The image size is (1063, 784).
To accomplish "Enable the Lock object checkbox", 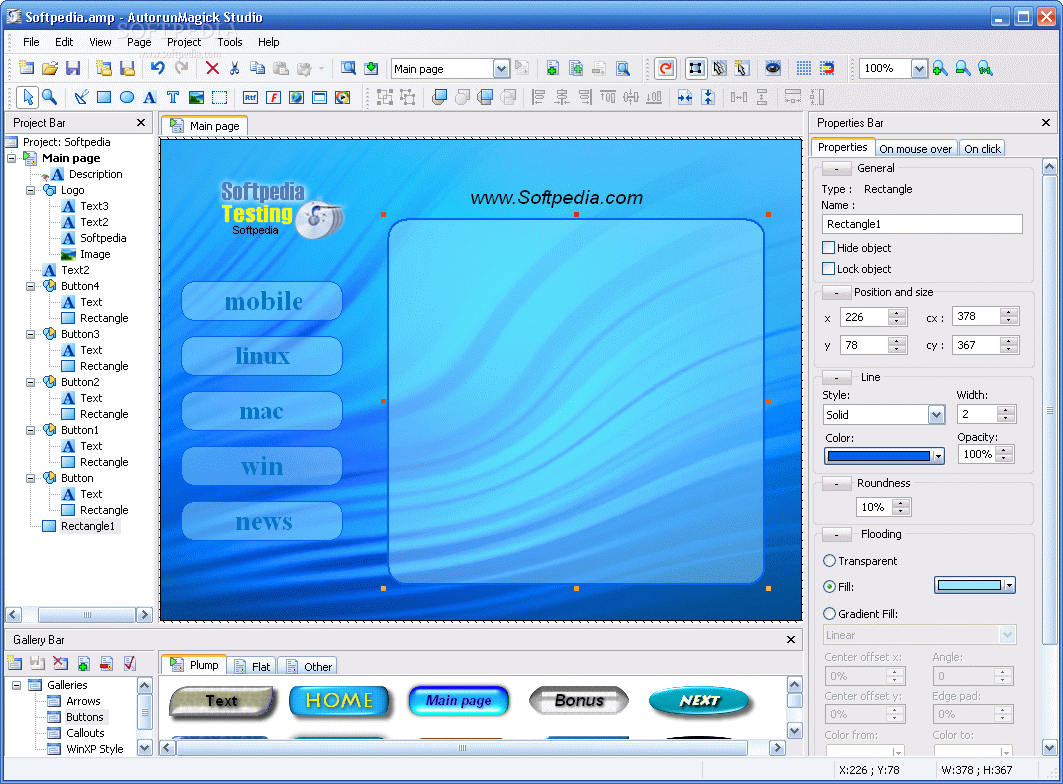I will click(x=828, y=269).
